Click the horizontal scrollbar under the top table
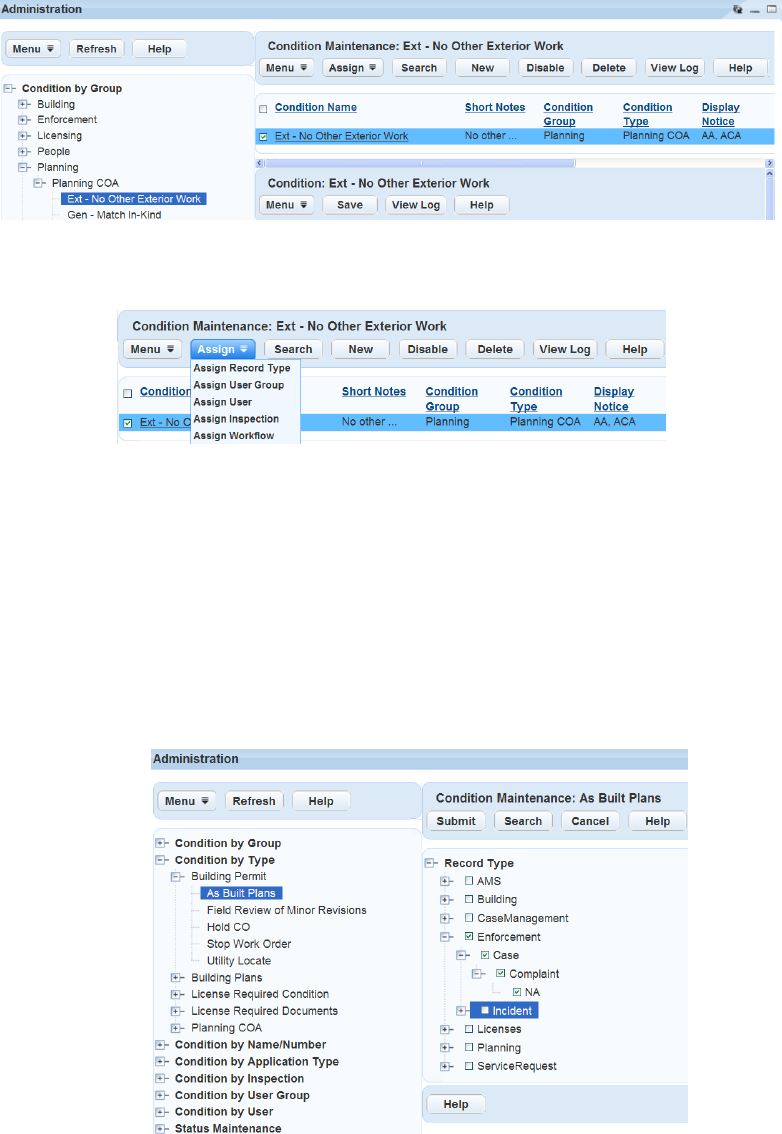The width and height of the screenshot is (782, 1134). coord(420,163)
